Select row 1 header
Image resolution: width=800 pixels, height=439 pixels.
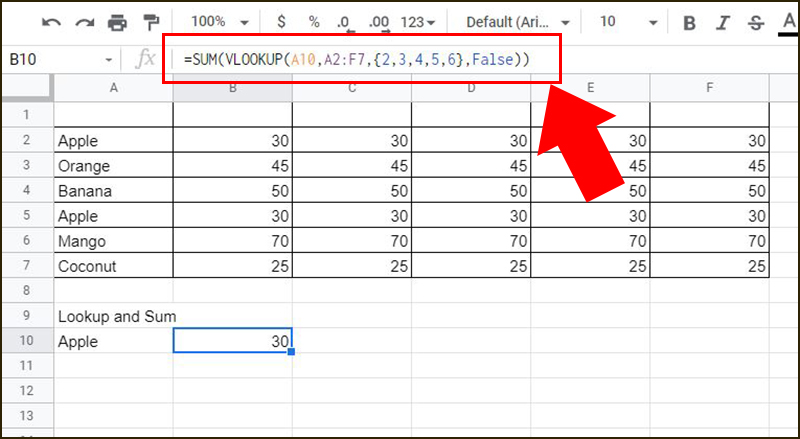(x=28, y=114)
